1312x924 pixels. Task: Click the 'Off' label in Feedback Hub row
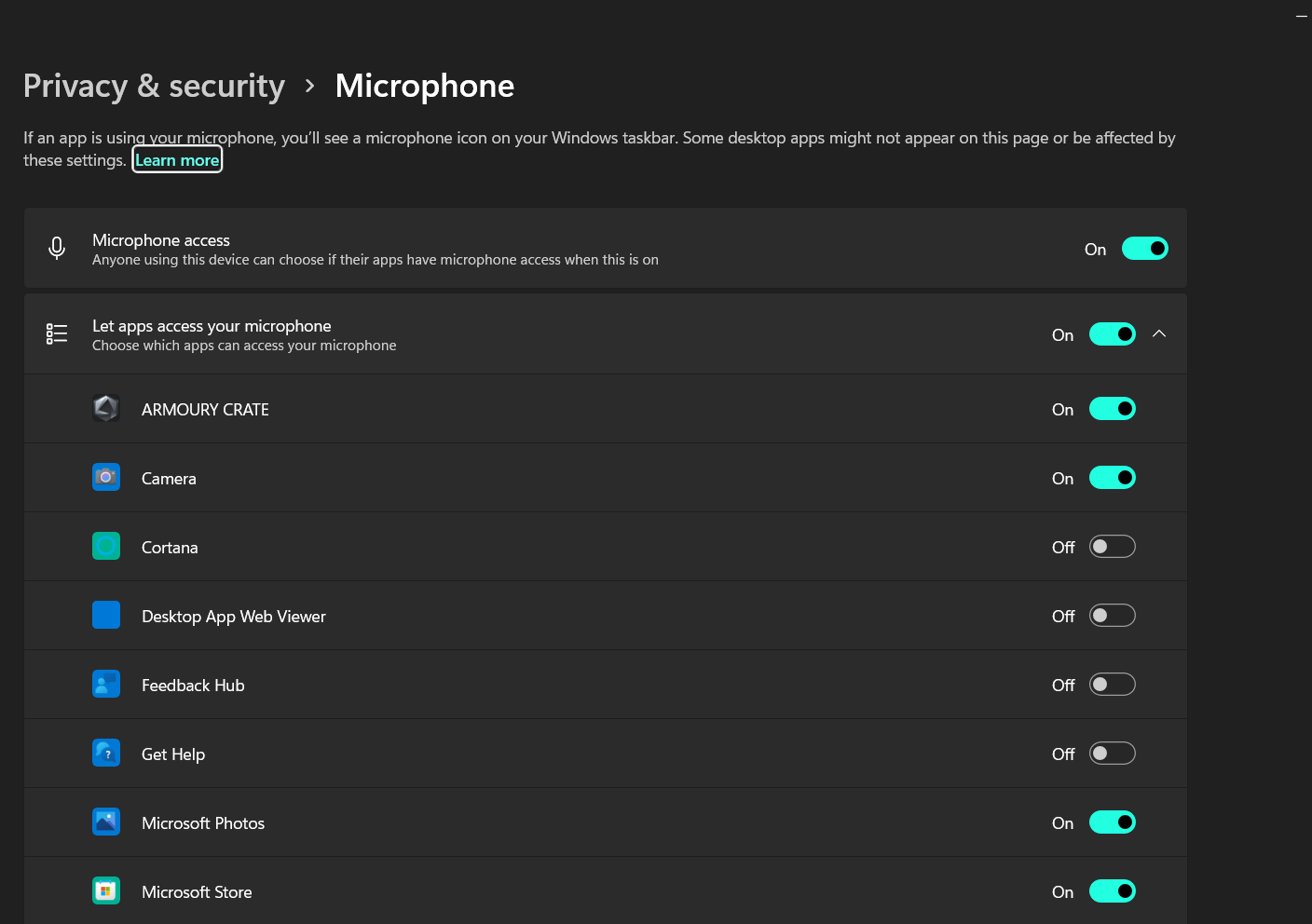pyautogui.click(x=1063, y=686)
